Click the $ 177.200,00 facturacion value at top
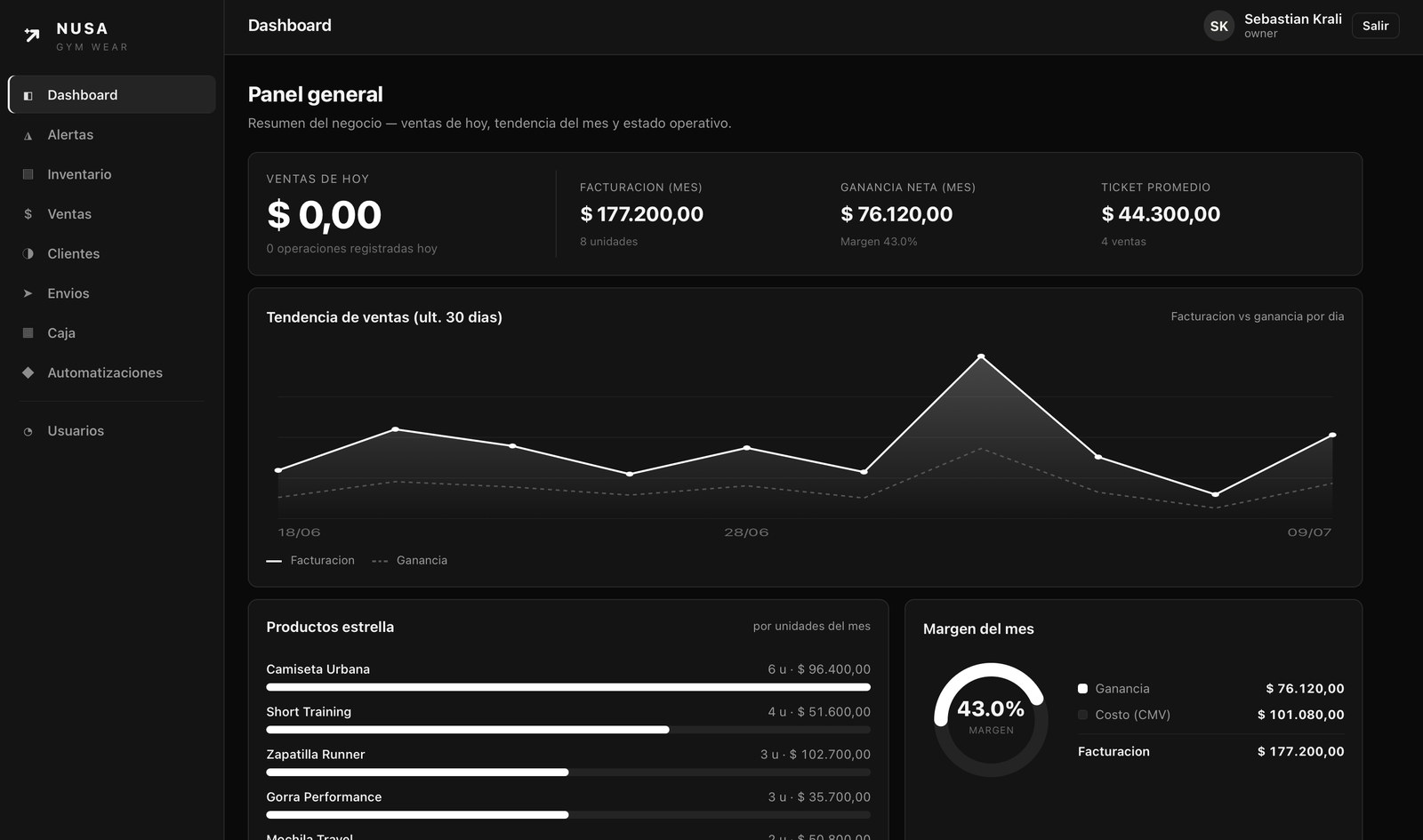The image size is (1423, 840). click(x=641, y=214)
